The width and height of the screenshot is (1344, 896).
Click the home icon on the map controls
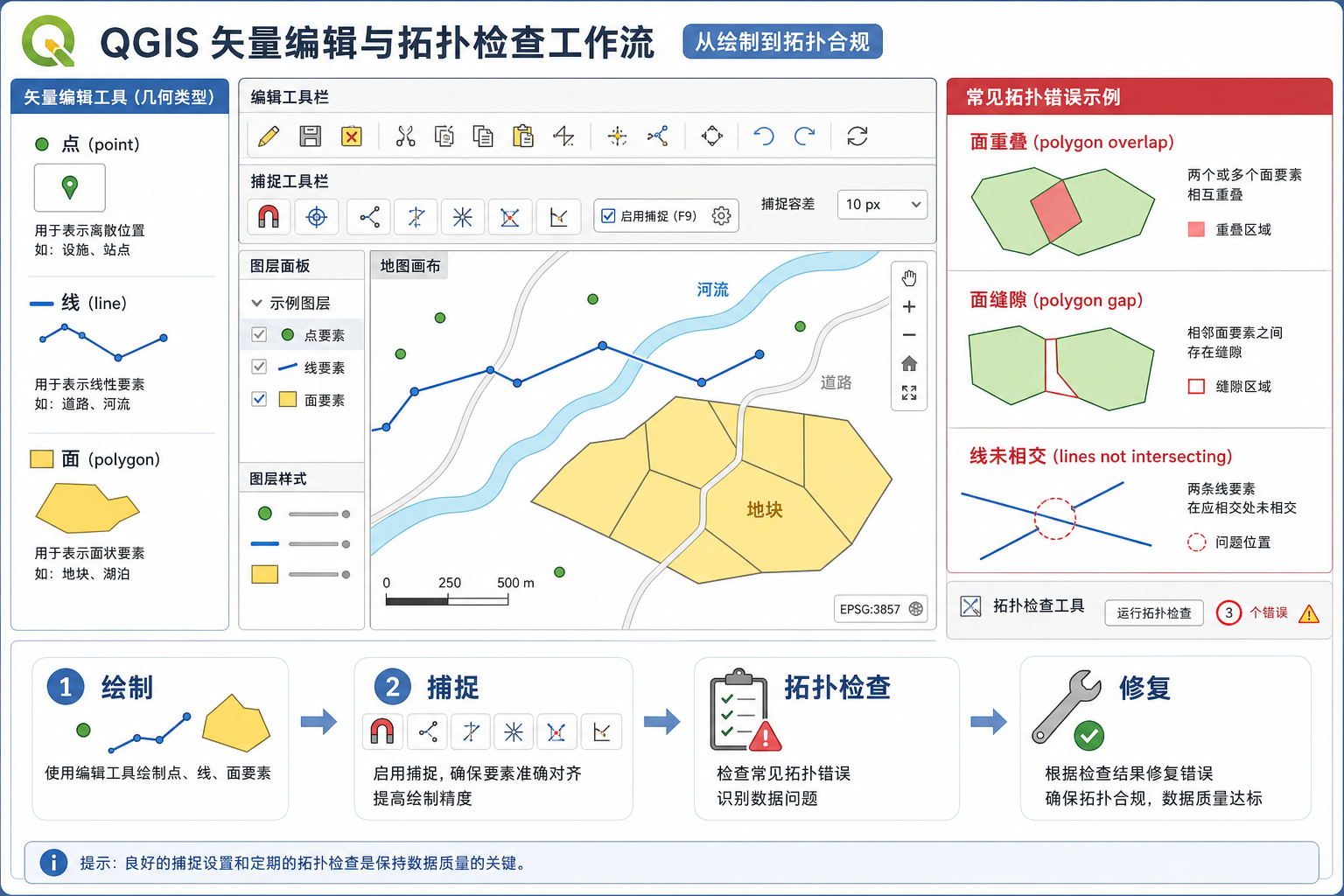click(909, 364)
